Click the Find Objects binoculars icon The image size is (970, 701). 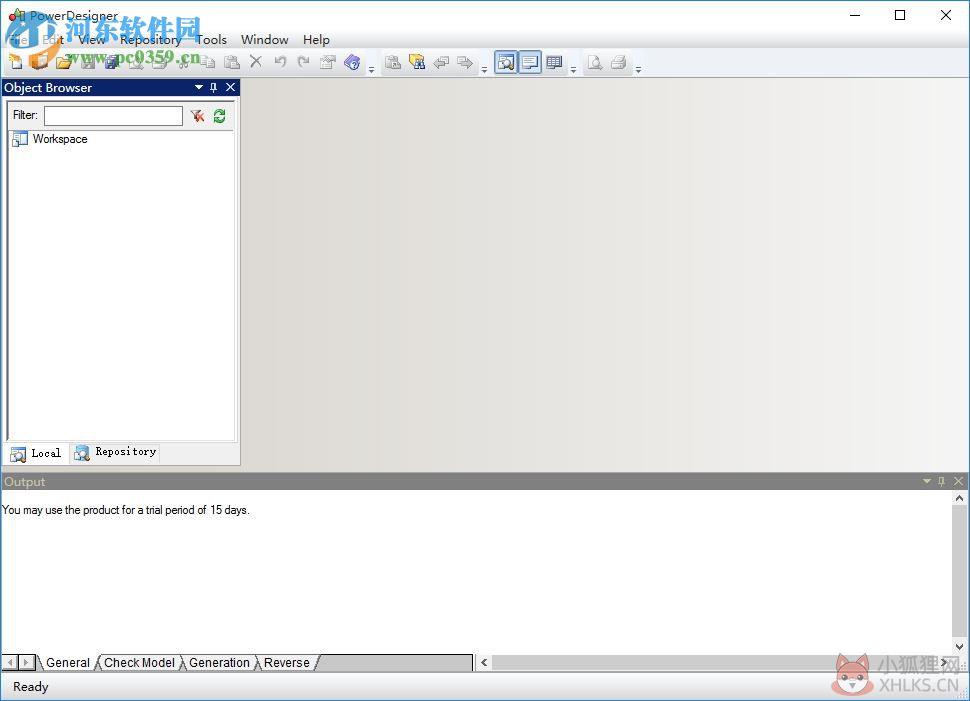[417, 62]
